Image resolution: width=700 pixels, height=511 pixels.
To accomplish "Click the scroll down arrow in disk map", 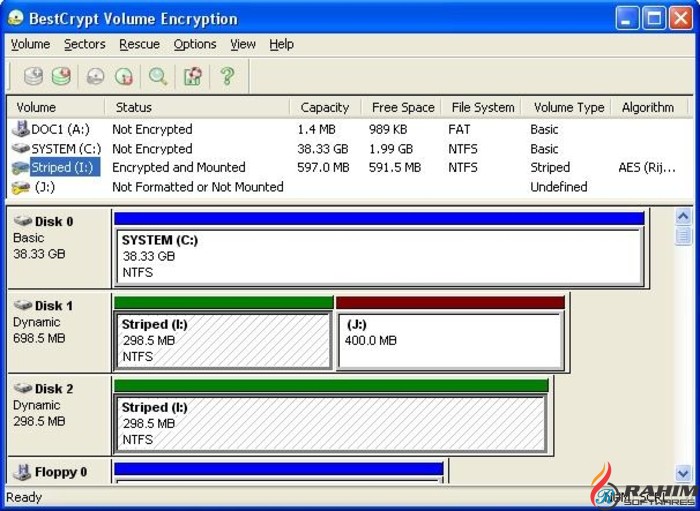I will tap(684, 474).
